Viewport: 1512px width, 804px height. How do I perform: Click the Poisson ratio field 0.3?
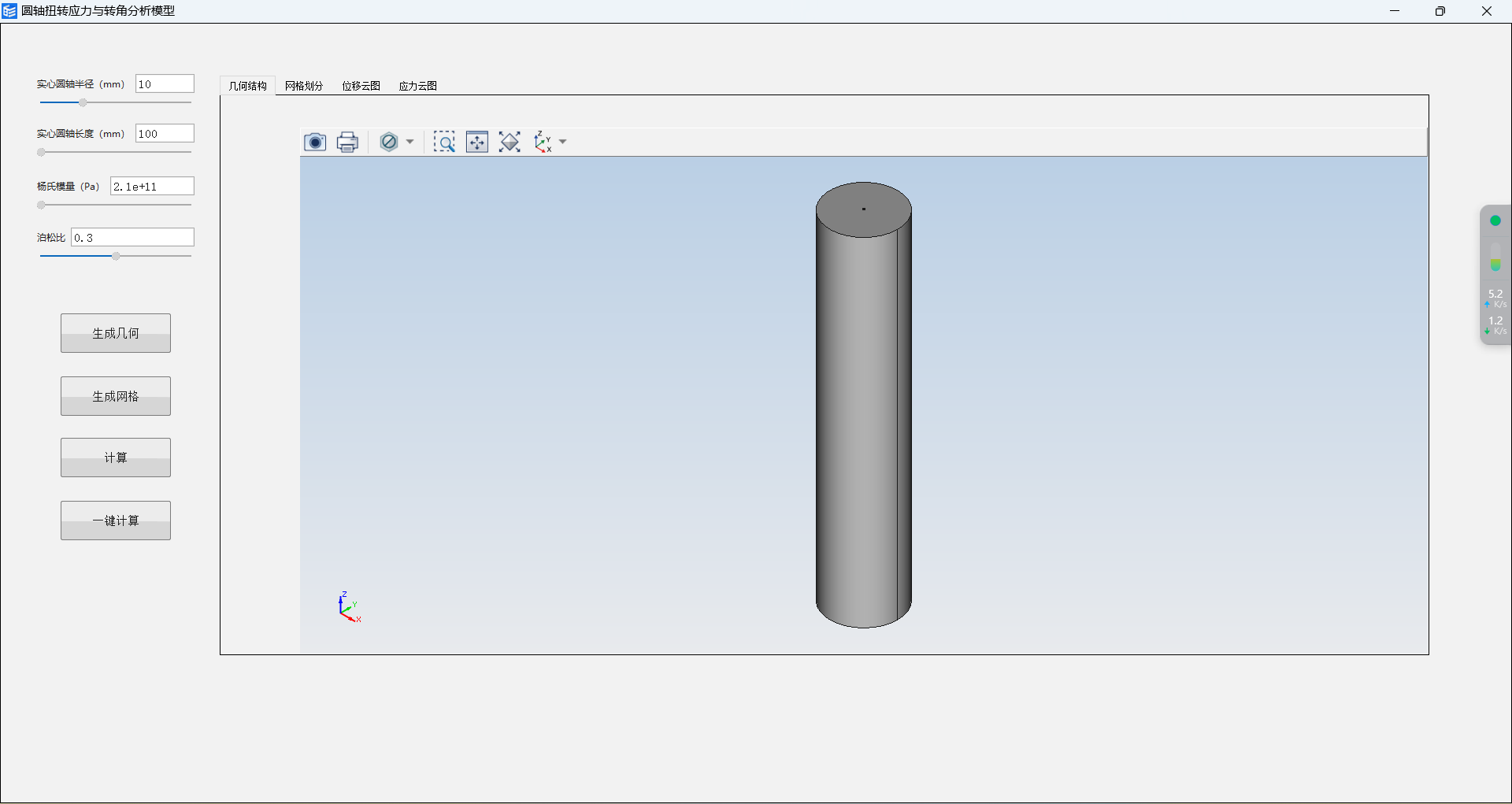(132, 238)
